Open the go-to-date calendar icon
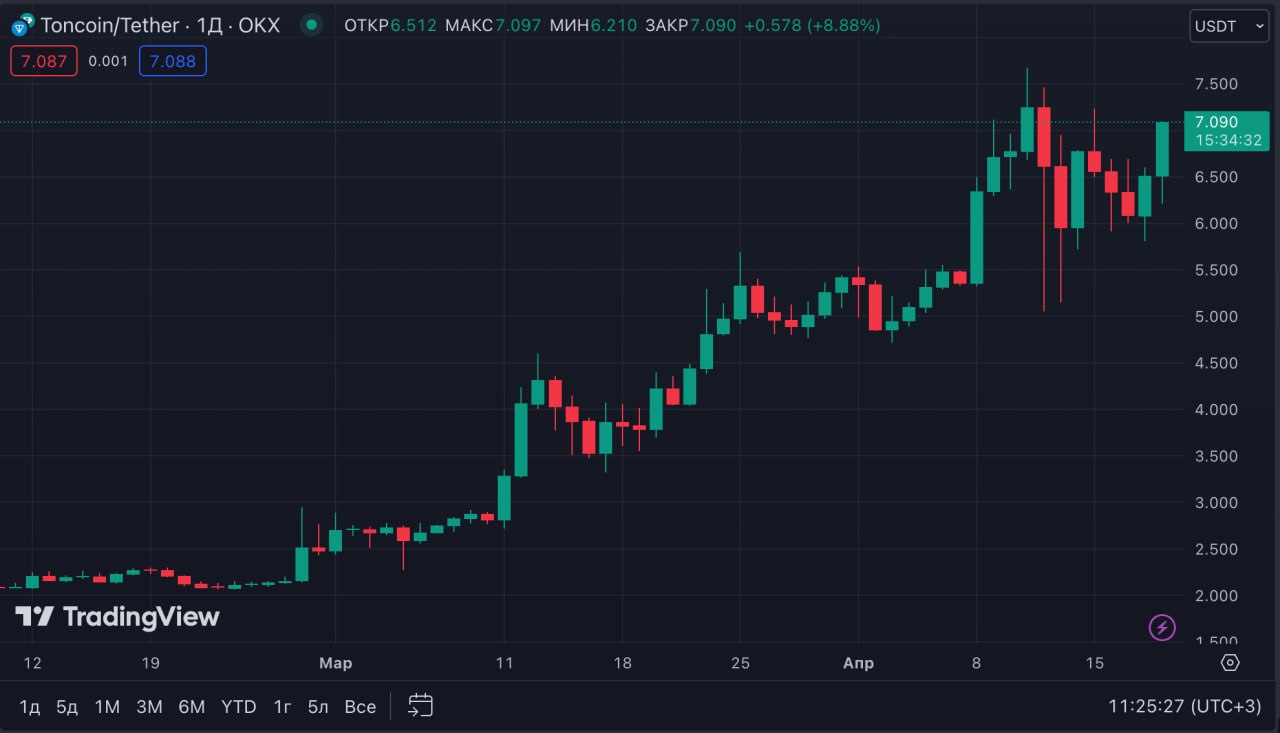 point(420,706)
